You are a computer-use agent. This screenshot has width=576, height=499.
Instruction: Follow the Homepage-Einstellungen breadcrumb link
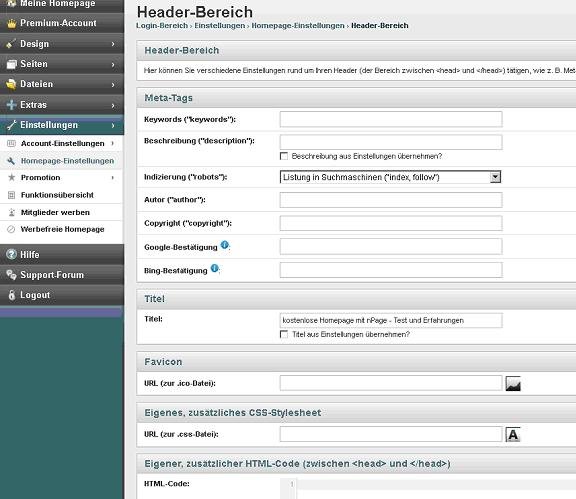298,26
